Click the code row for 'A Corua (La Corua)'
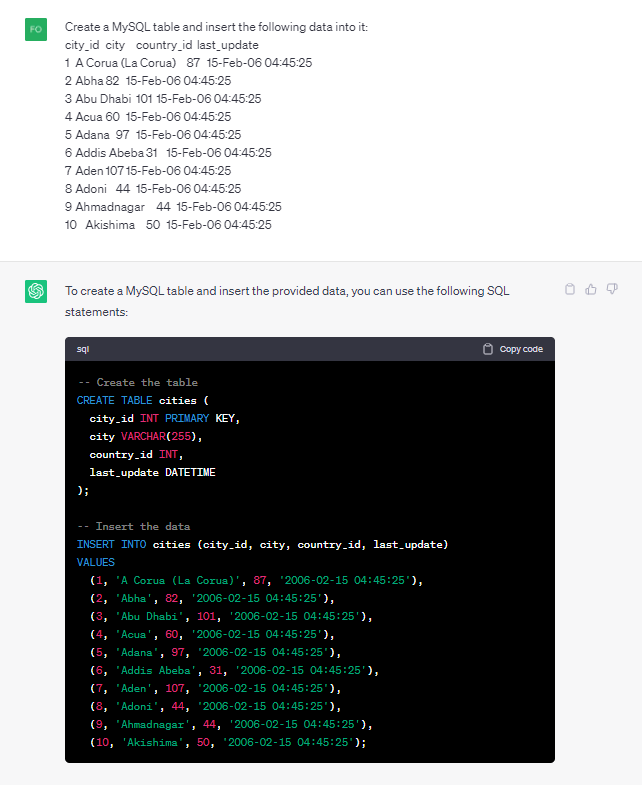 pyautogui.click(x=256, y=581)
